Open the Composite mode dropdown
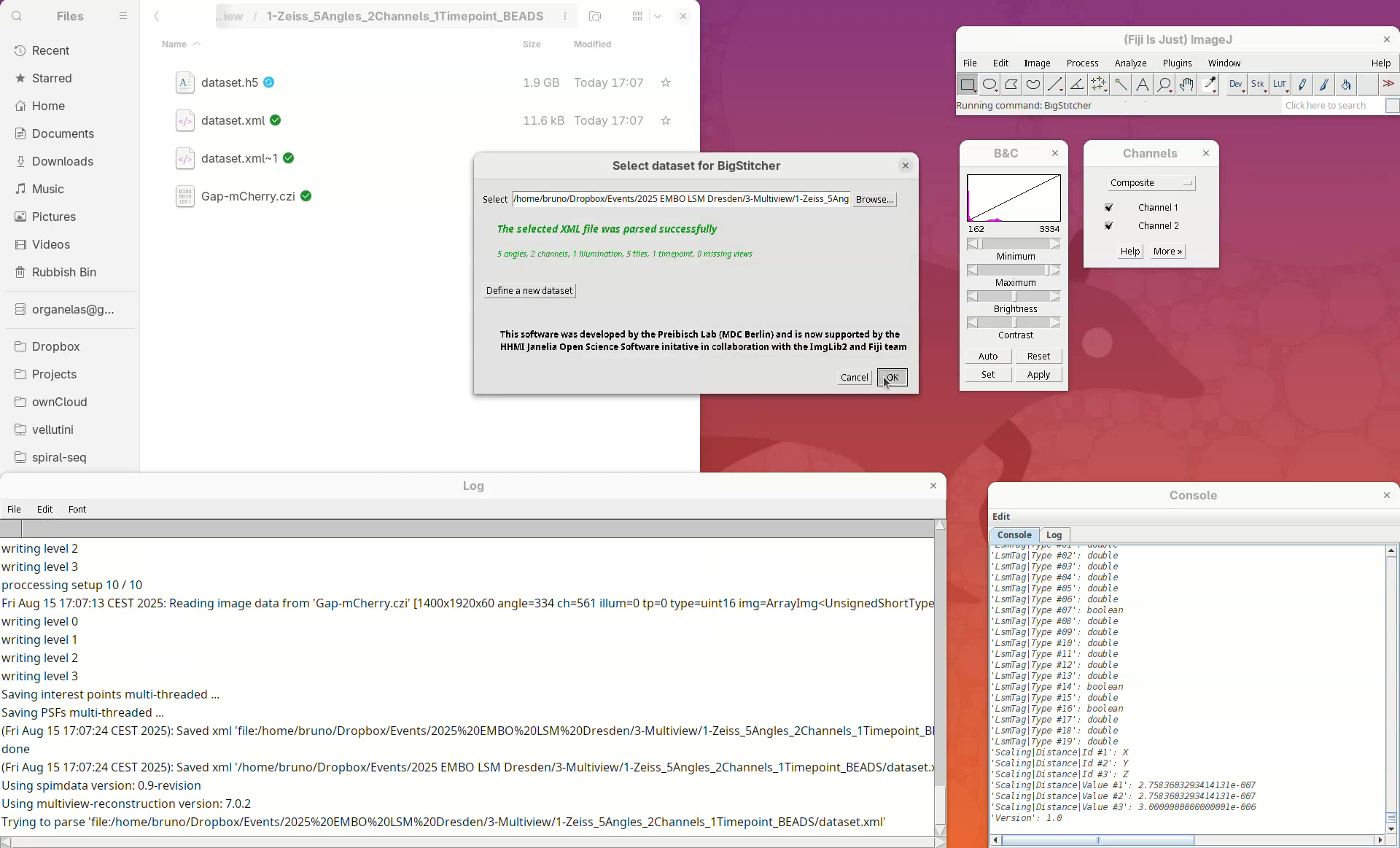This screenshot has height=848, width=1400. click(1151, 183)
